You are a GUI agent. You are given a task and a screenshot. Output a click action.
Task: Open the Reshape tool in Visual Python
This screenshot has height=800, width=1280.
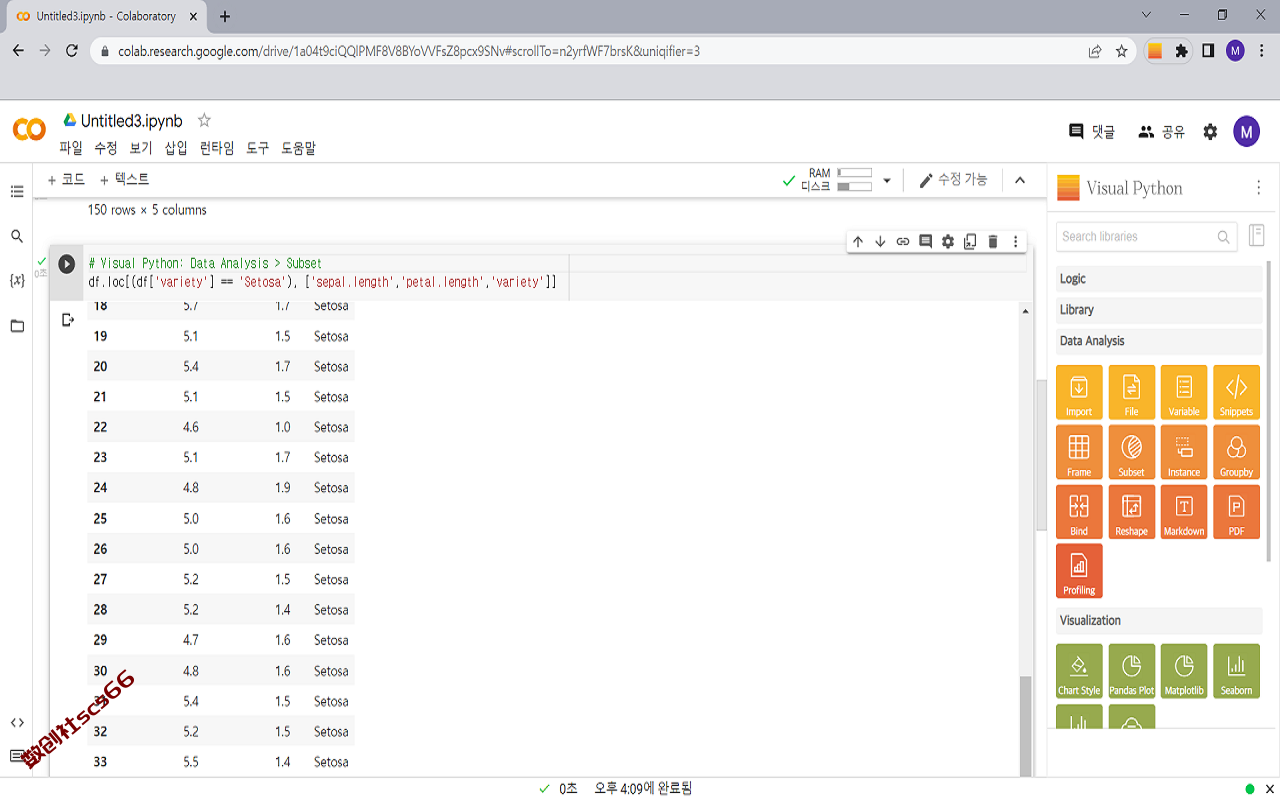pos(1131,512)
